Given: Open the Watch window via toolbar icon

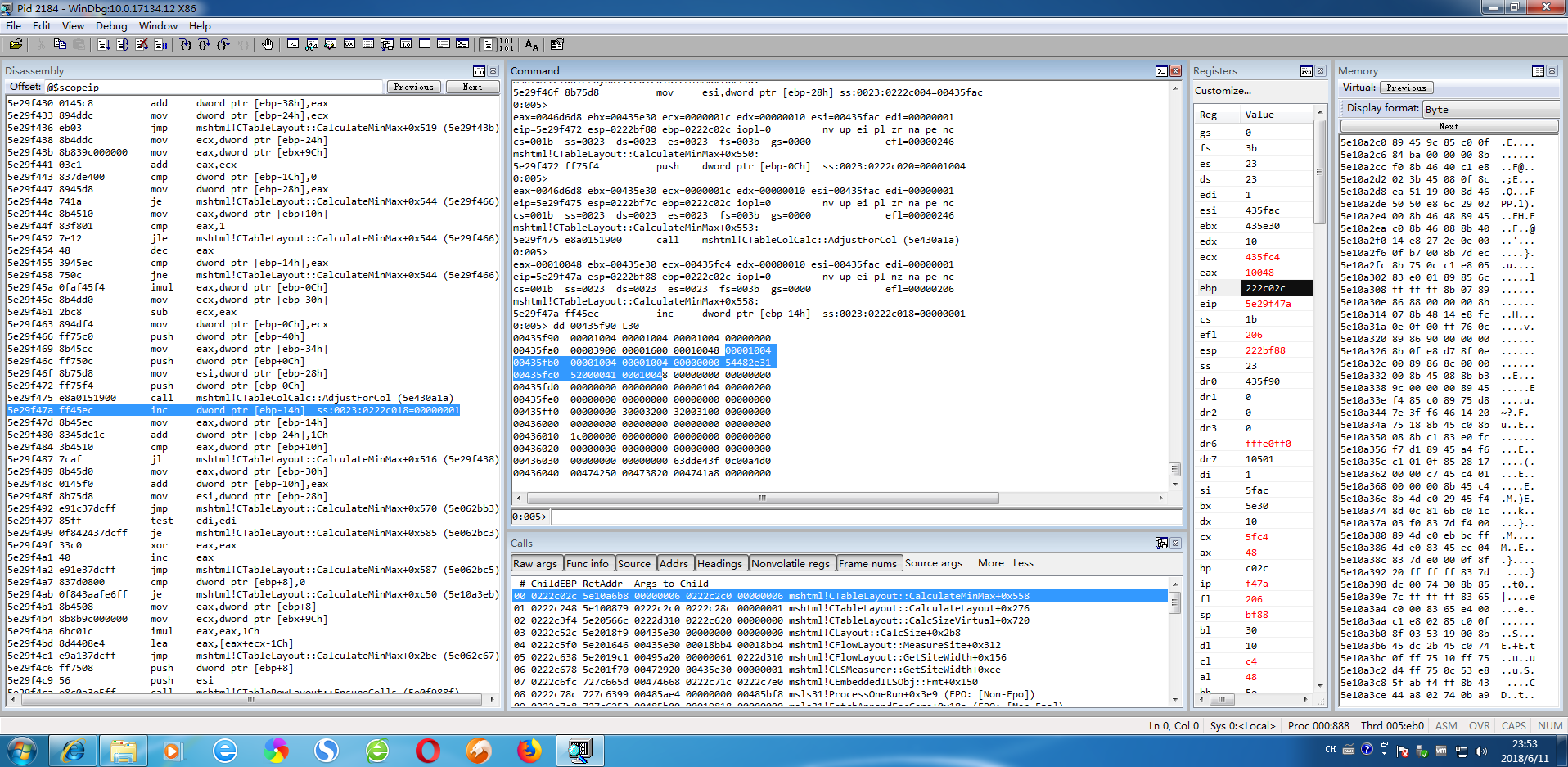Looking at the screenshot, I should click(x=312, y=44).
